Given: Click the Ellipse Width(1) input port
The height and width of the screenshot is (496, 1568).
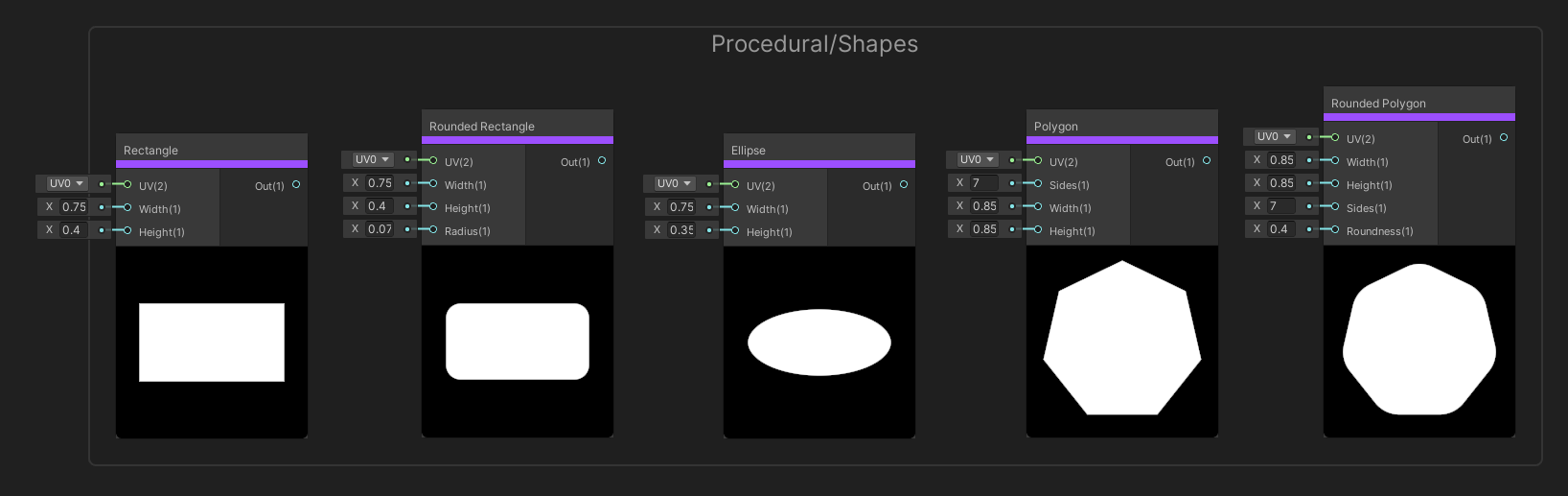Looking at the screenshot, I should pos(735,207).
